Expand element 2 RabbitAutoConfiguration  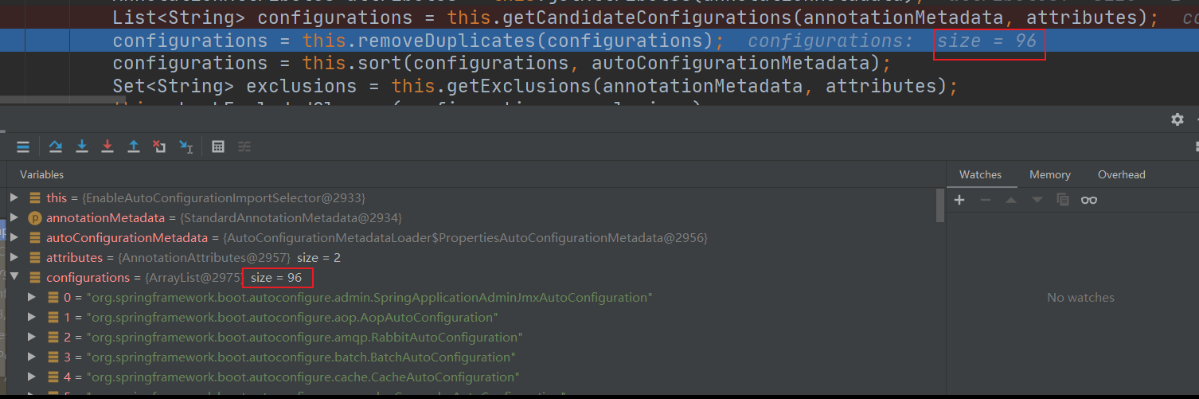[32, 336]
